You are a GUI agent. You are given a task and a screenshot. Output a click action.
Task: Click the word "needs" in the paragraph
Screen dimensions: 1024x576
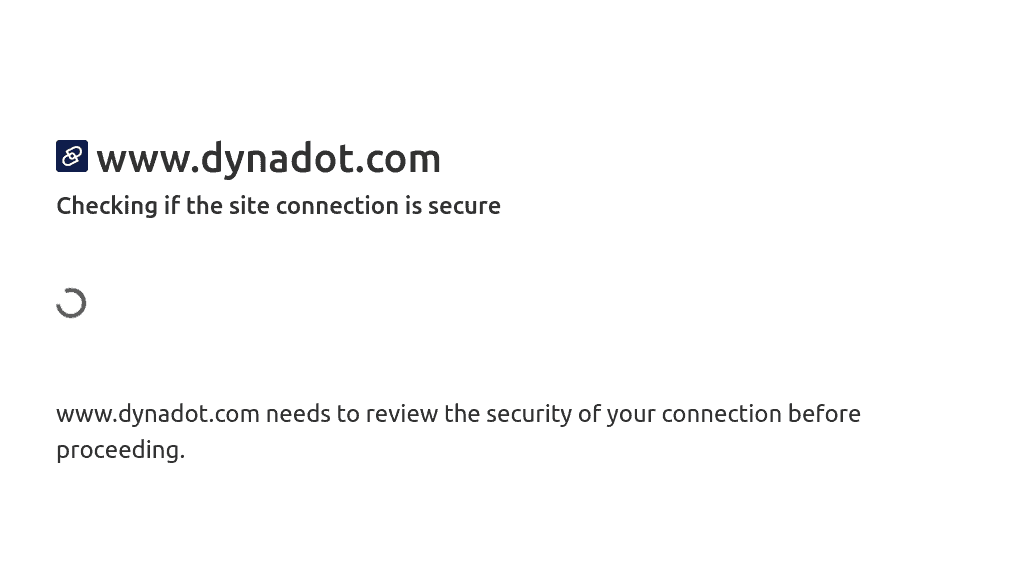pyautogui.click(x=298, y=414)
